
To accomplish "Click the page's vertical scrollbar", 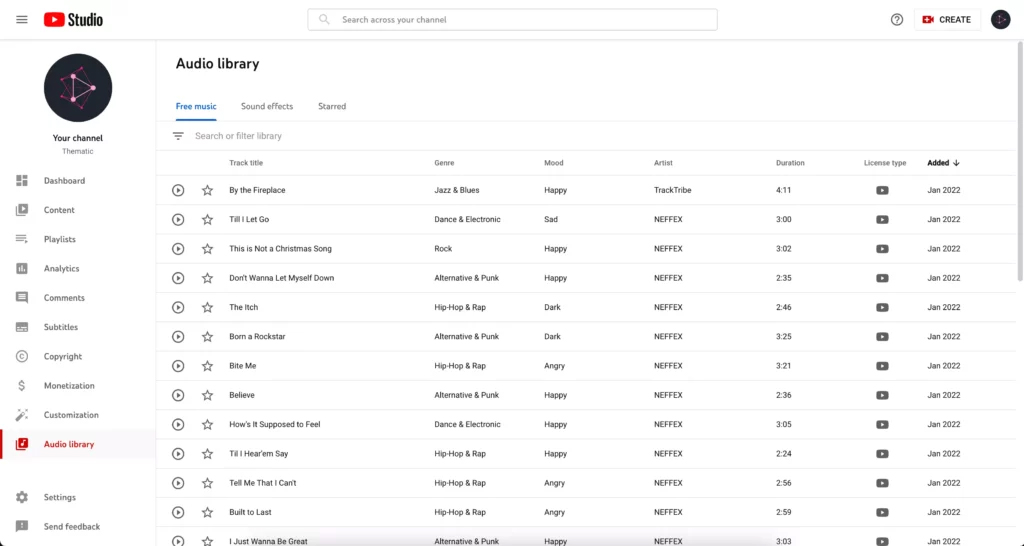I will click(1019, 160).
